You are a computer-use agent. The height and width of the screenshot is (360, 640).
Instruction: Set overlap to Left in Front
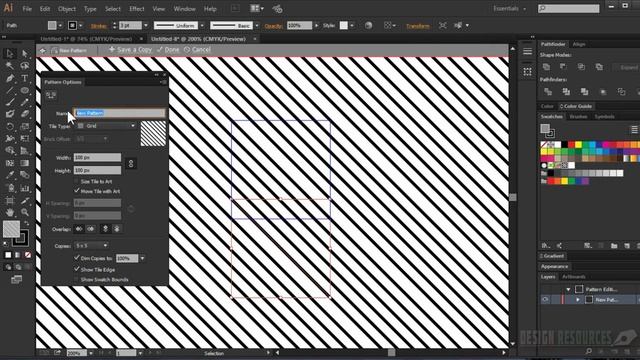click(79, 229)
